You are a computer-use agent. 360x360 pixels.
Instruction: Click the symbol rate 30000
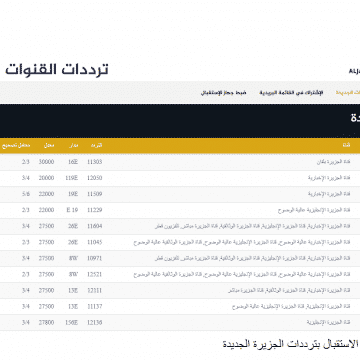click(46, 162)
